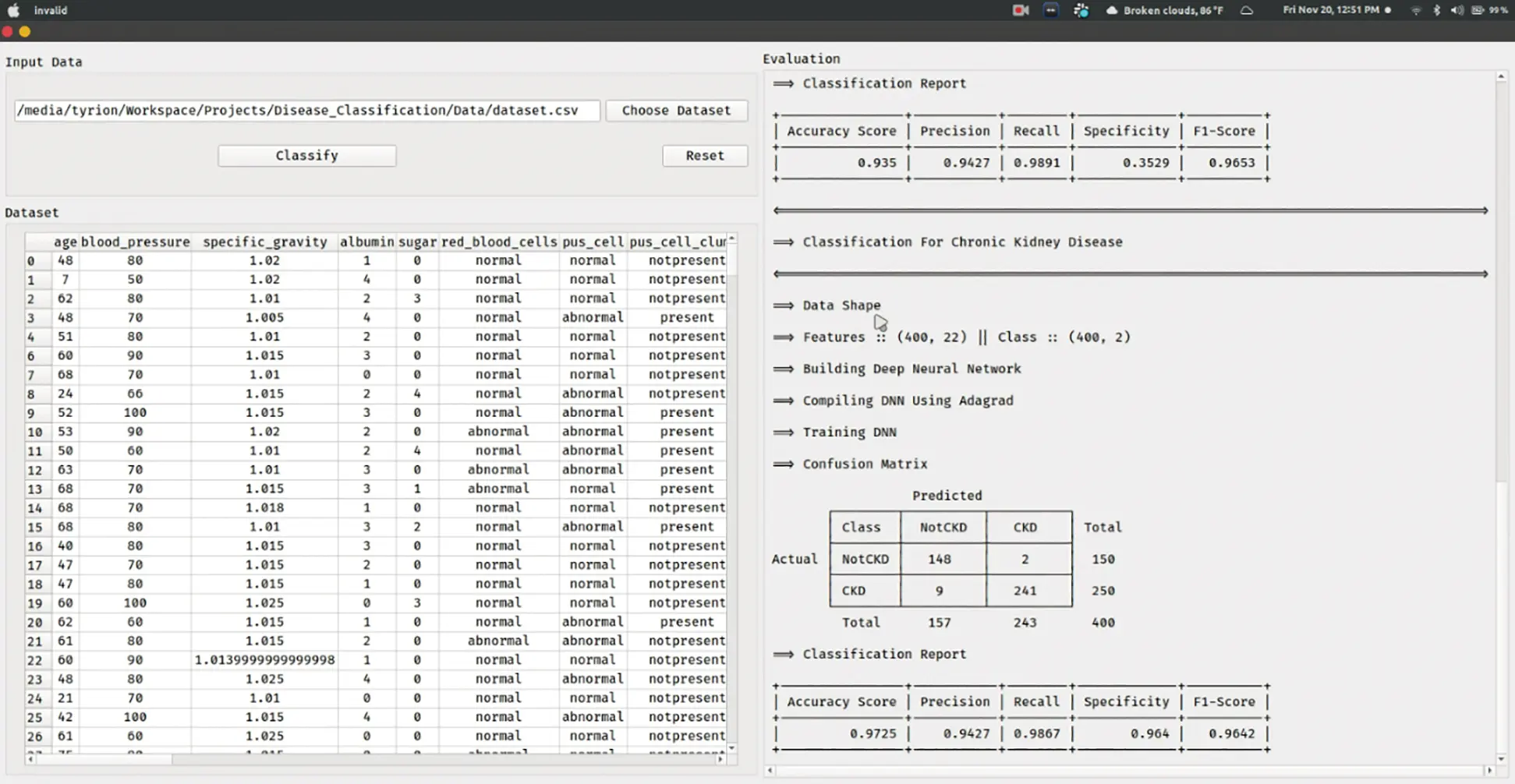Click the red screen recorder icon
The image size is (1515, 784).
[1020, 10]
